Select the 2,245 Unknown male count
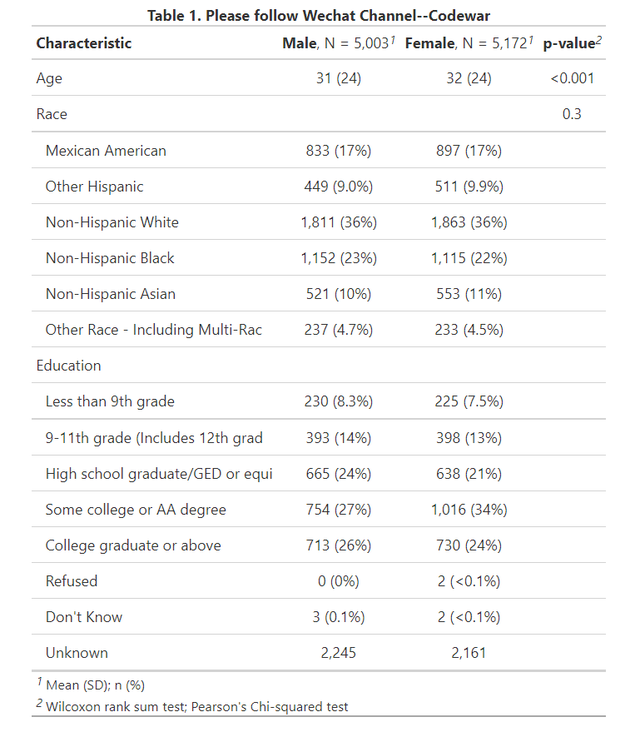Image resolution: width=640 pixels, height=732 pixels. pyautogui.click(x=339, y=653)
